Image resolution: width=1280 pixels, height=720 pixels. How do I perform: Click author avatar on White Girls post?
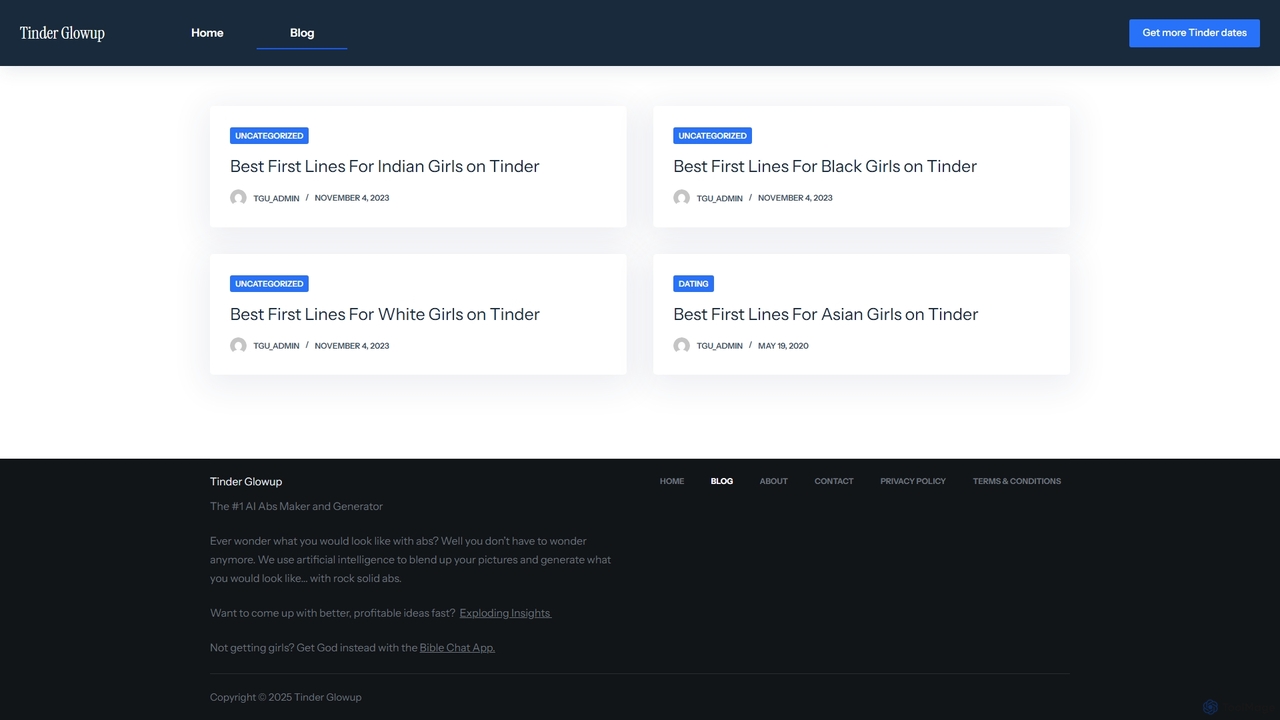(x=238, y=346)
